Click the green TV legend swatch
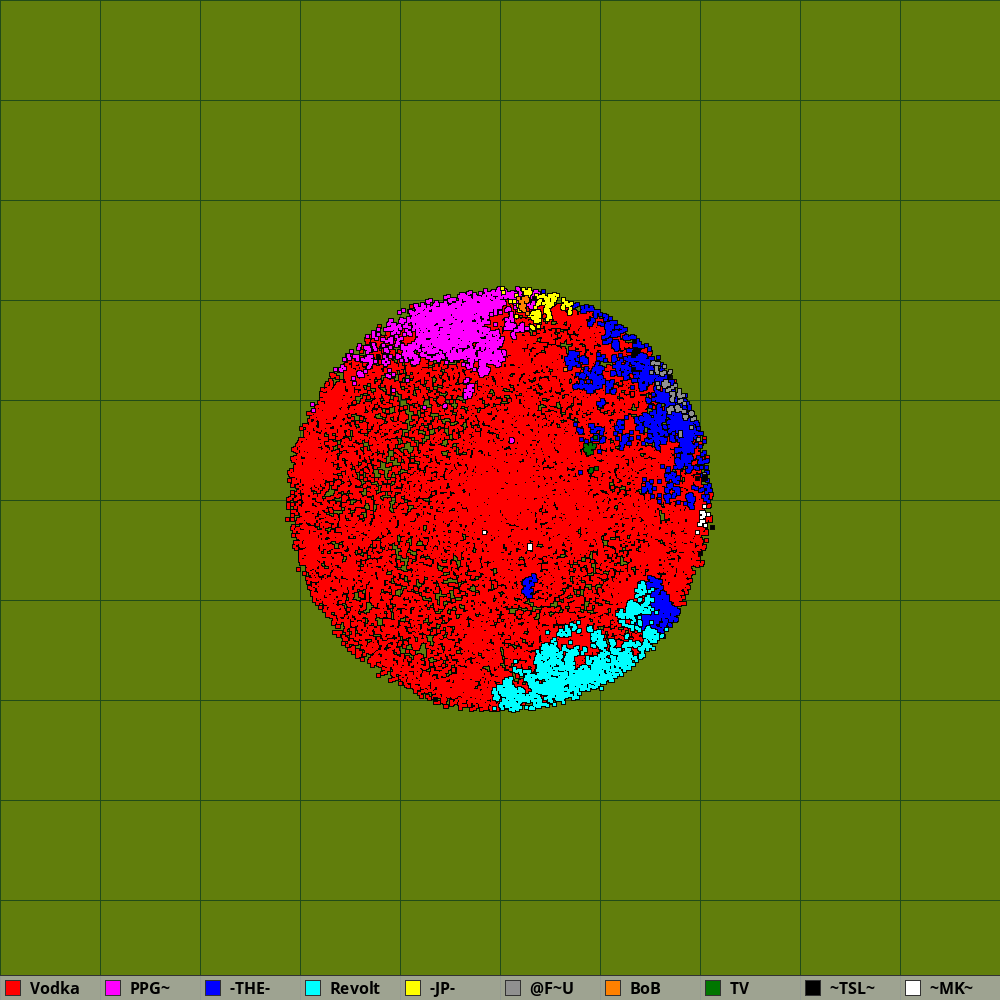Viewport: 1000px width, 1000px height. (x=713, y=988)
